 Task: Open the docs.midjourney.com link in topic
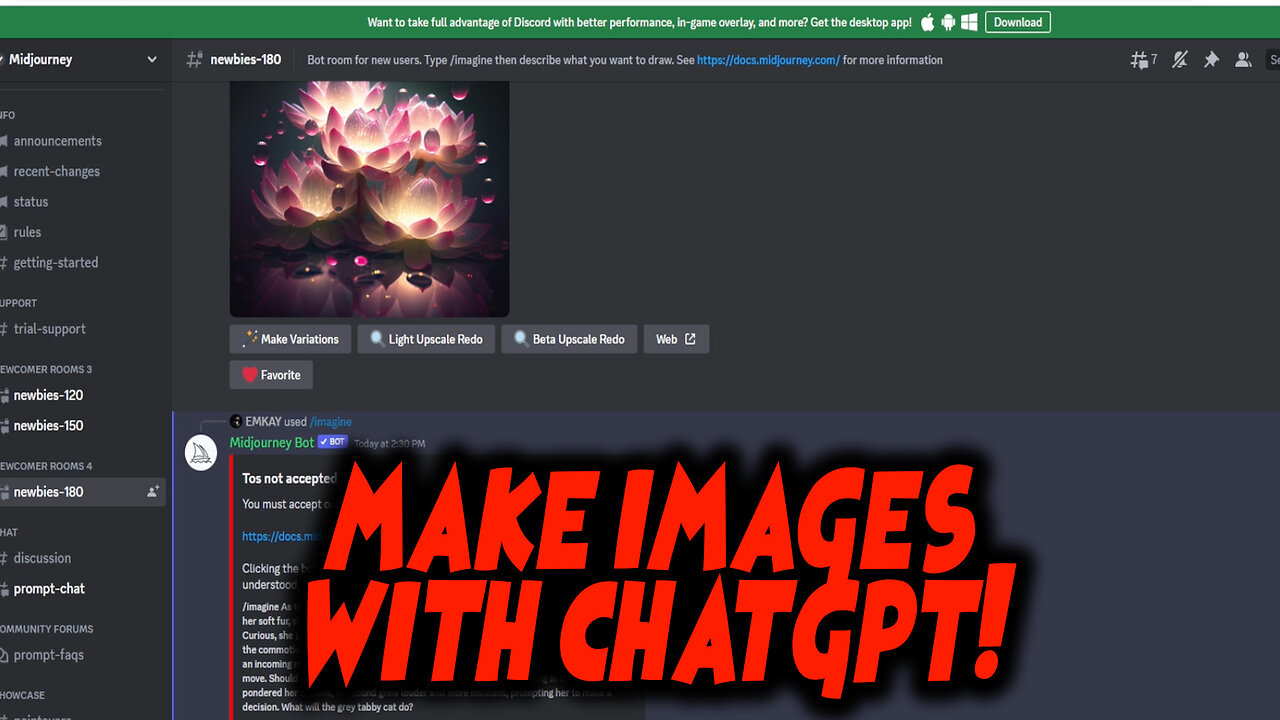(x=768, y=60)
